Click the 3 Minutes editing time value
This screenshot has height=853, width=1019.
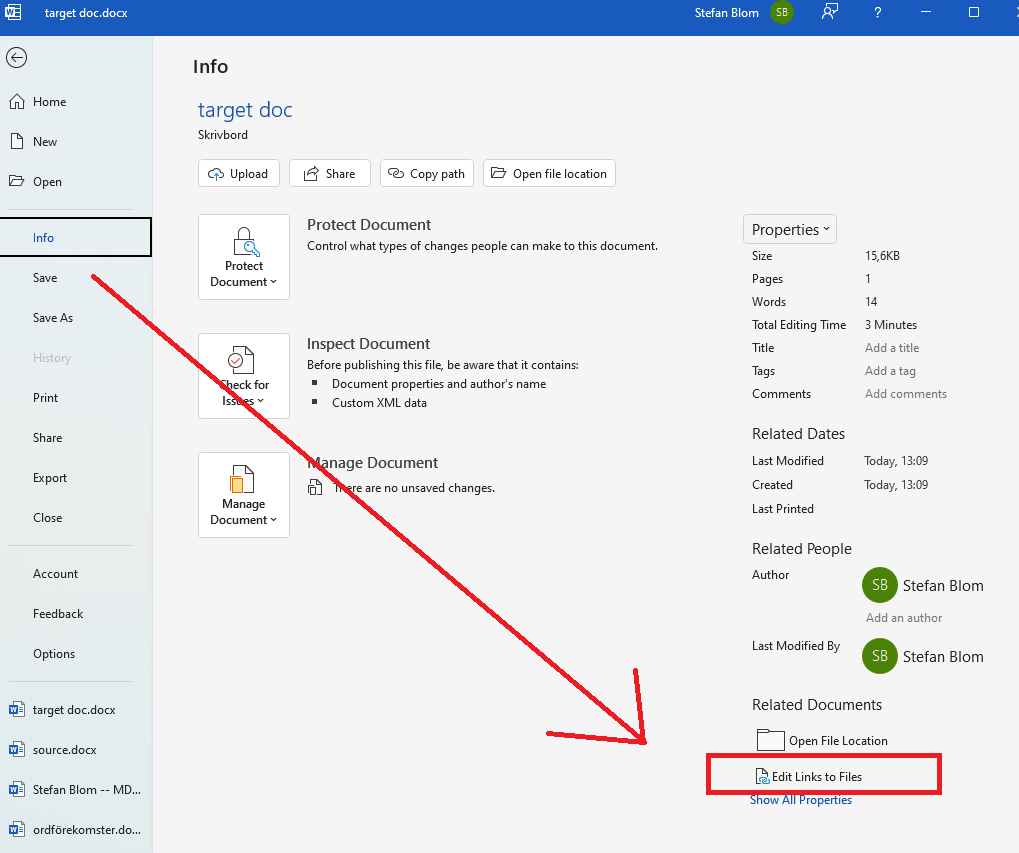pyautogui.click(x=890, y=325)
